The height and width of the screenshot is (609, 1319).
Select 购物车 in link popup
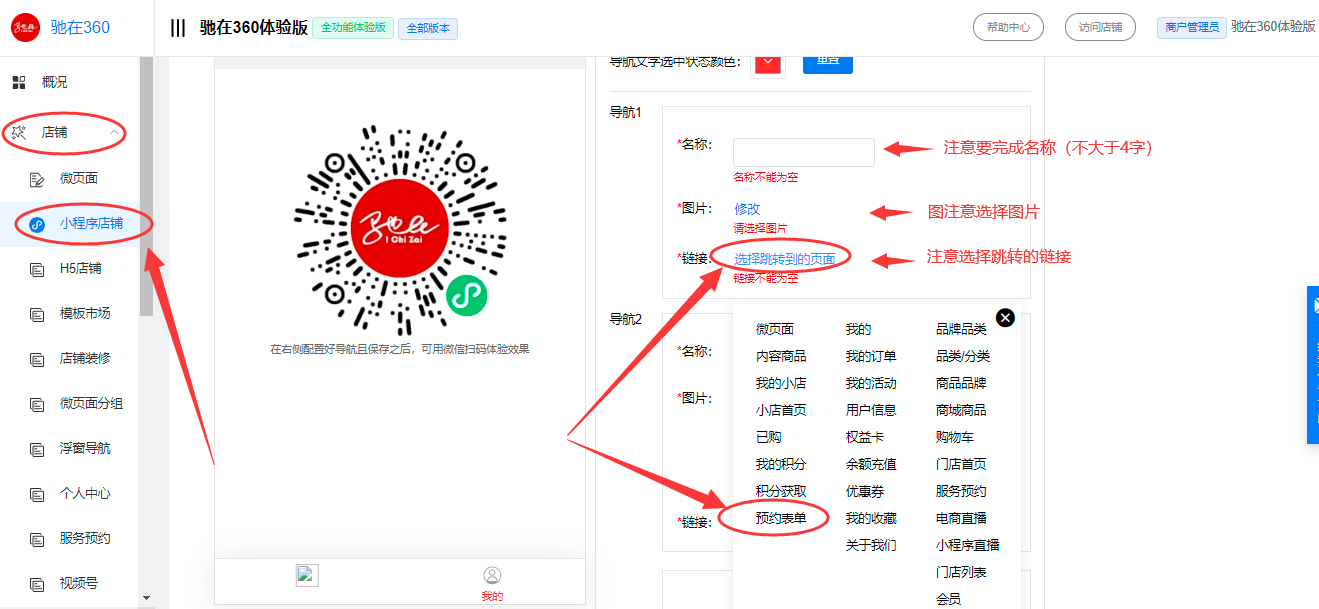(955, 437)
